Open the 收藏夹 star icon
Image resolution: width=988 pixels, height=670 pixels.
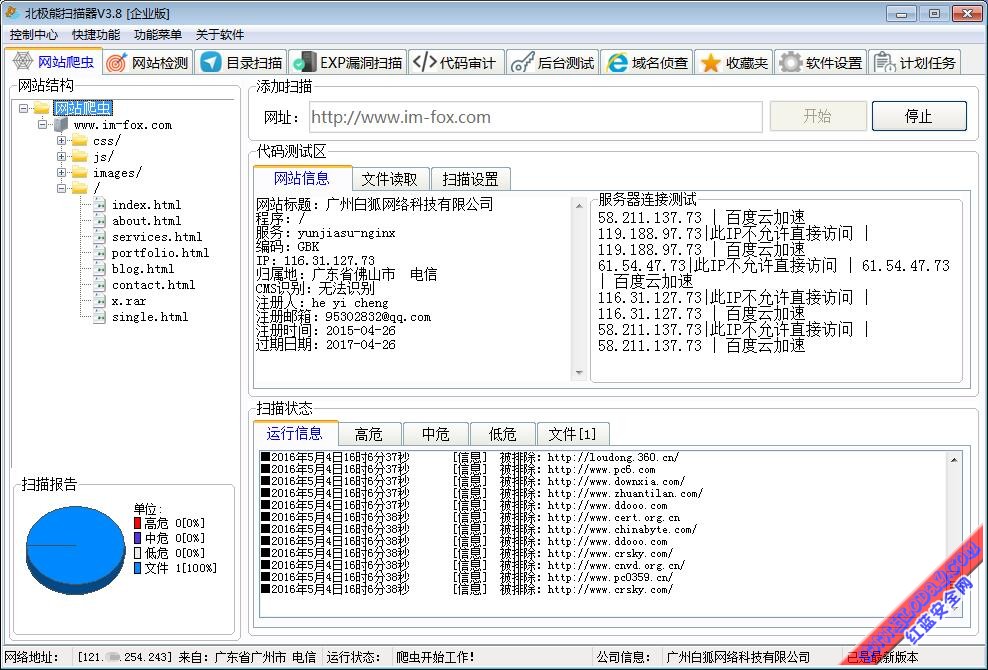point(711,62)
